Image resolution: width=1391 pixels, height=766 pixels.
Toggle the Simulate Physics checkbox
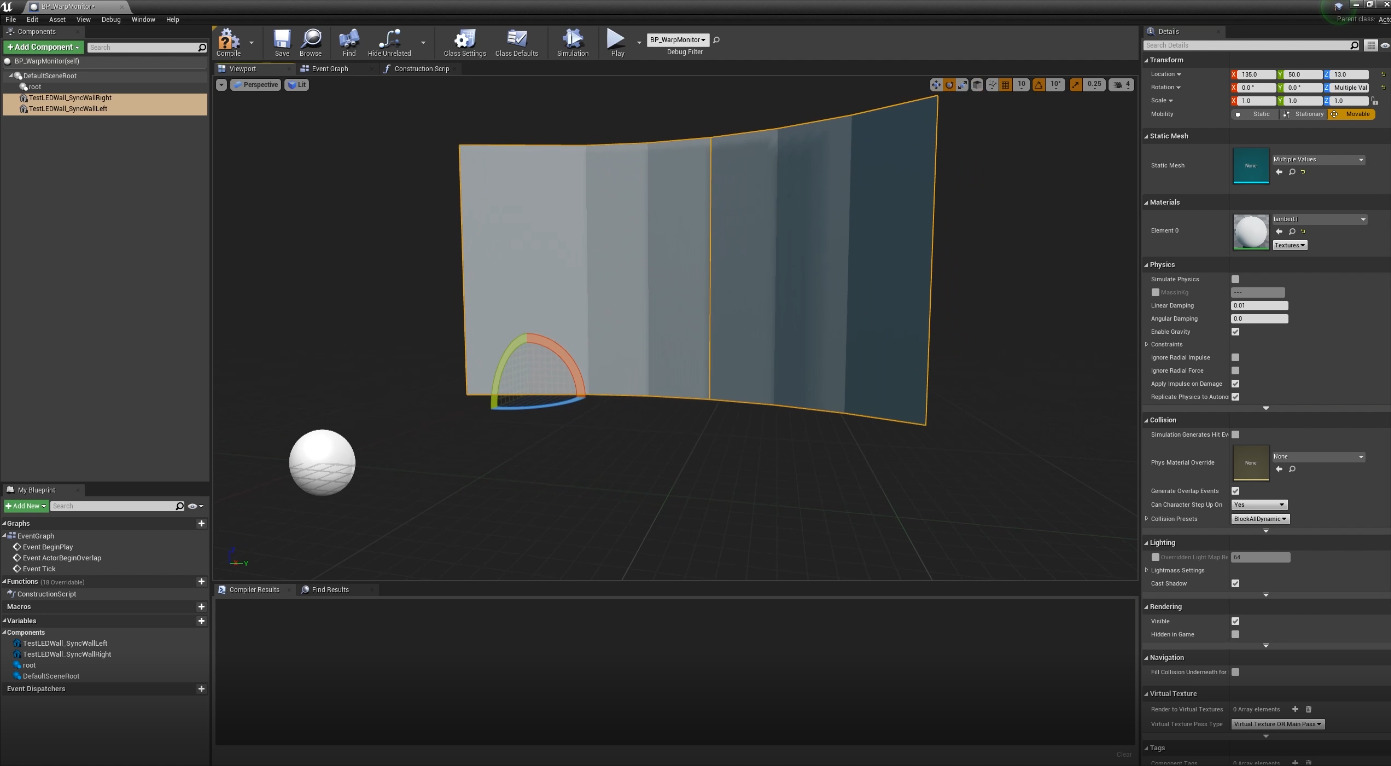click(1235, 279)
